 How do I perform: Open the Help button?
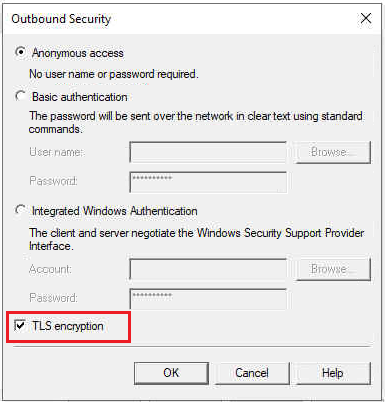(333, 373)
